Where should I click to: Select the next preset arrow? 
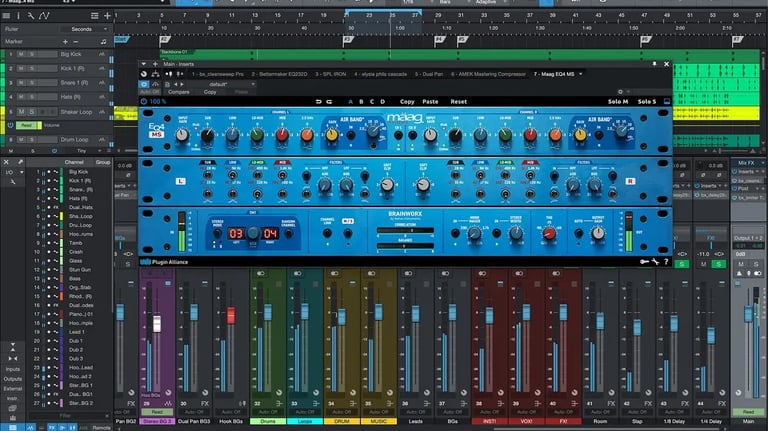tap(182, 84)
